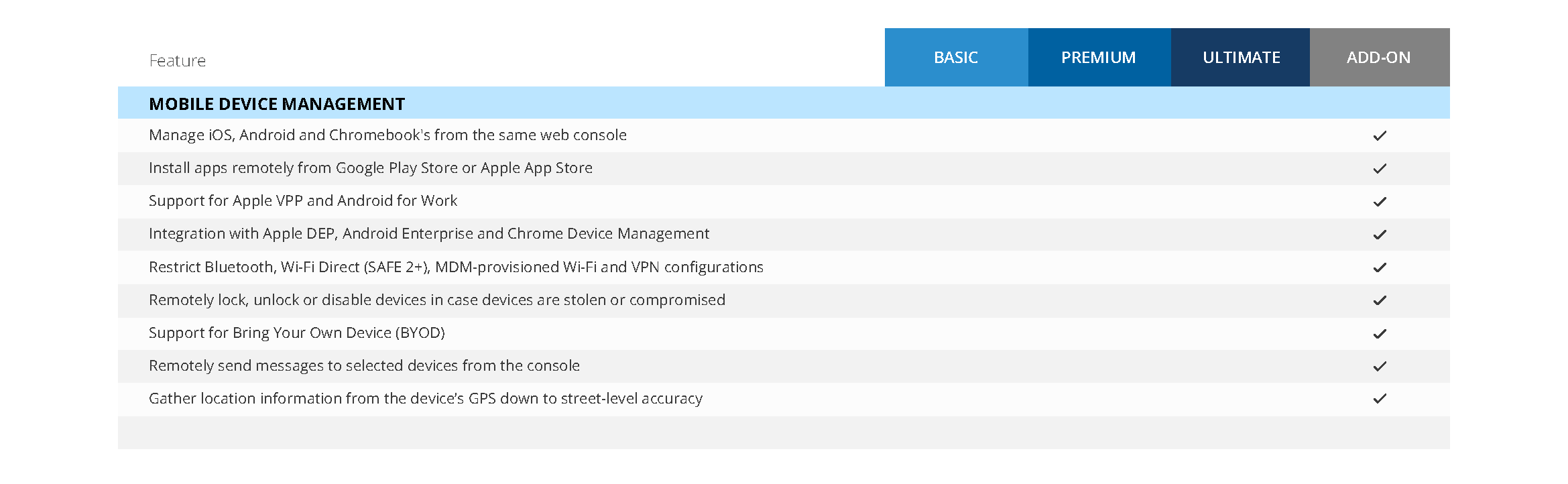Select the 'Support for Bring Your Own Device' text

(x=297, y=333)
